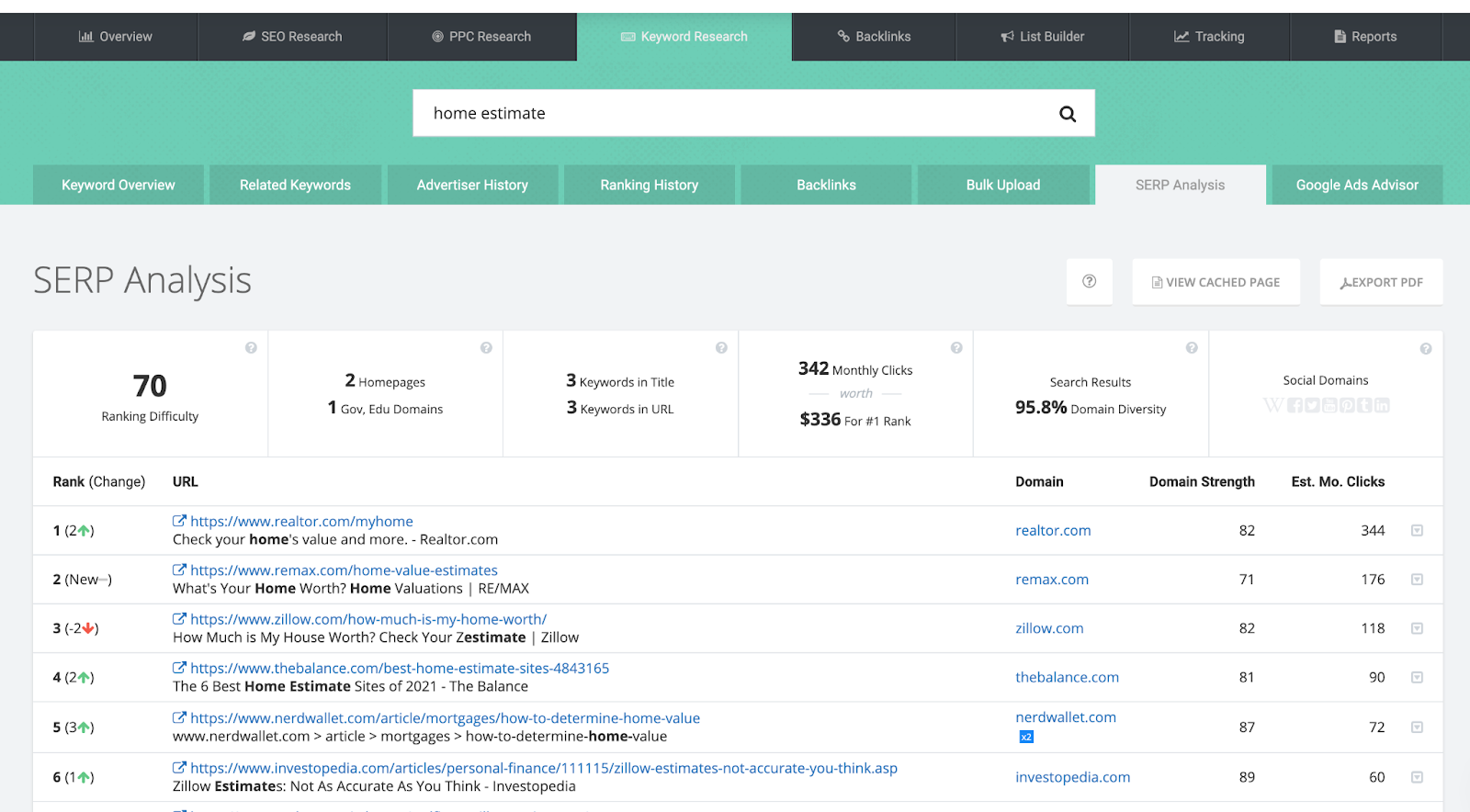The image size is (1470, 812).
Task: Expand row options for remax.com result
Action: point(1417,580)
